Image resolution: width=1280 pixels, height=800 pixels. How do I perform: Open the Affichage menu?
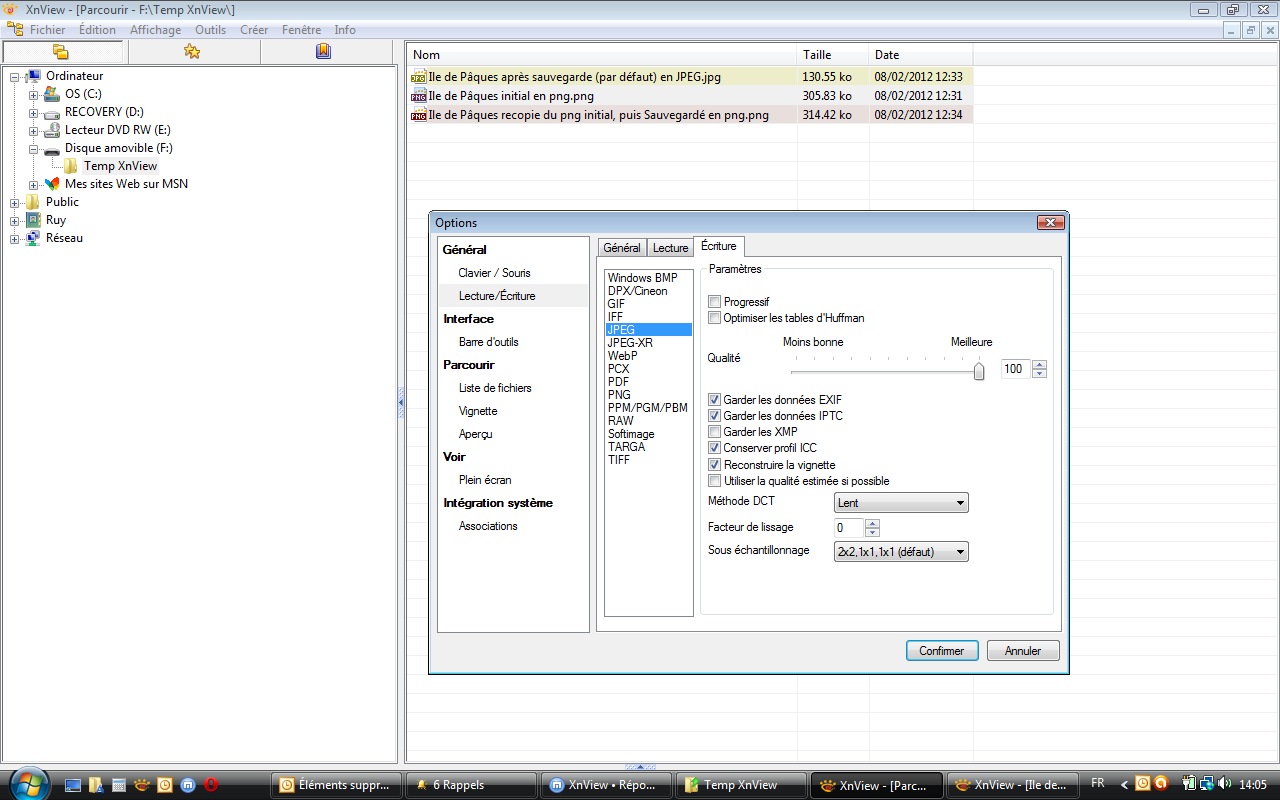point(155,30)
